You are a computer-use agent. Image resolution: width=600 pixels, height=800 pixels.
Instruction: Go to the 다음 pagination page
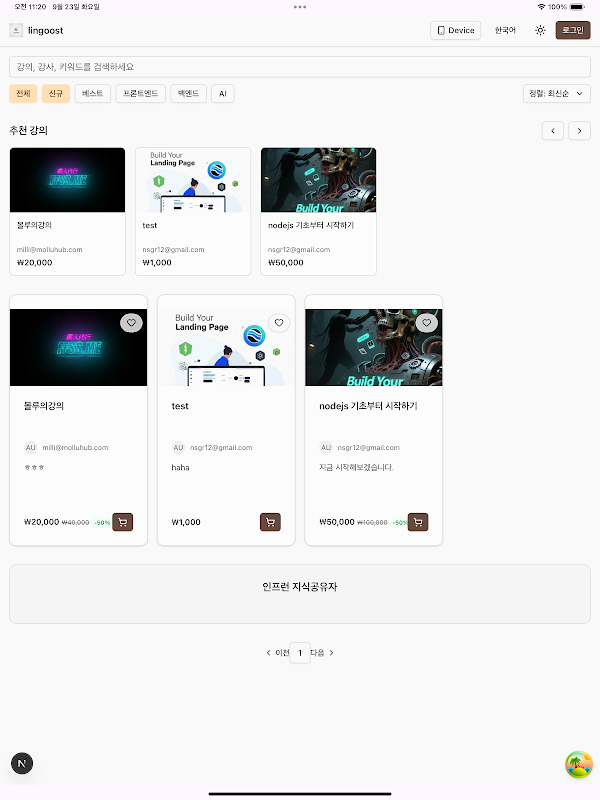point(322,653)
